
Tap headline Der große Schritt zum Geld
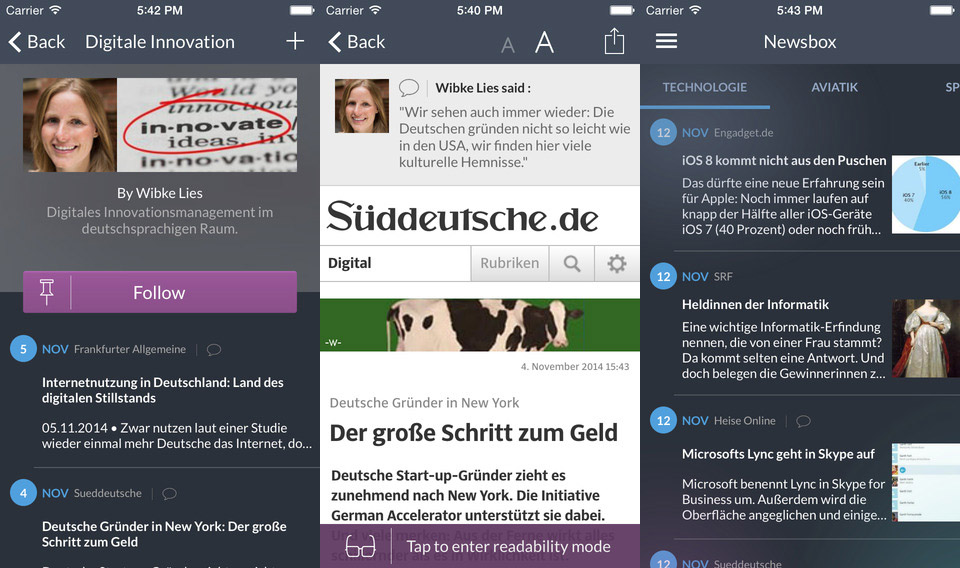[x=474, y=433]
